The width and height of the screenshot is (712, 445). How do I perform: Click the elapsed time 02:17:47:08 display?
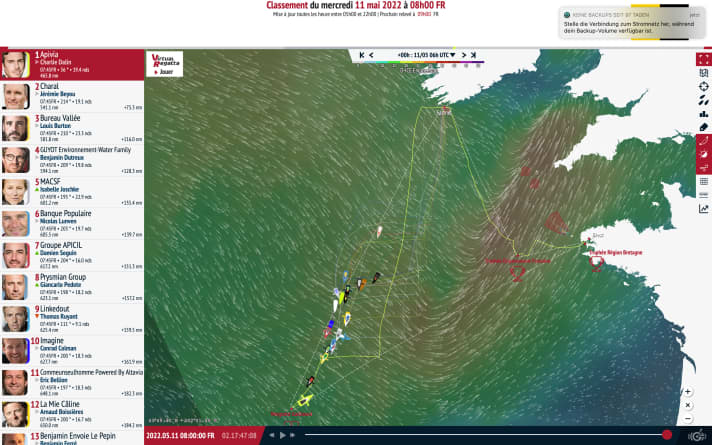[239, 435]
